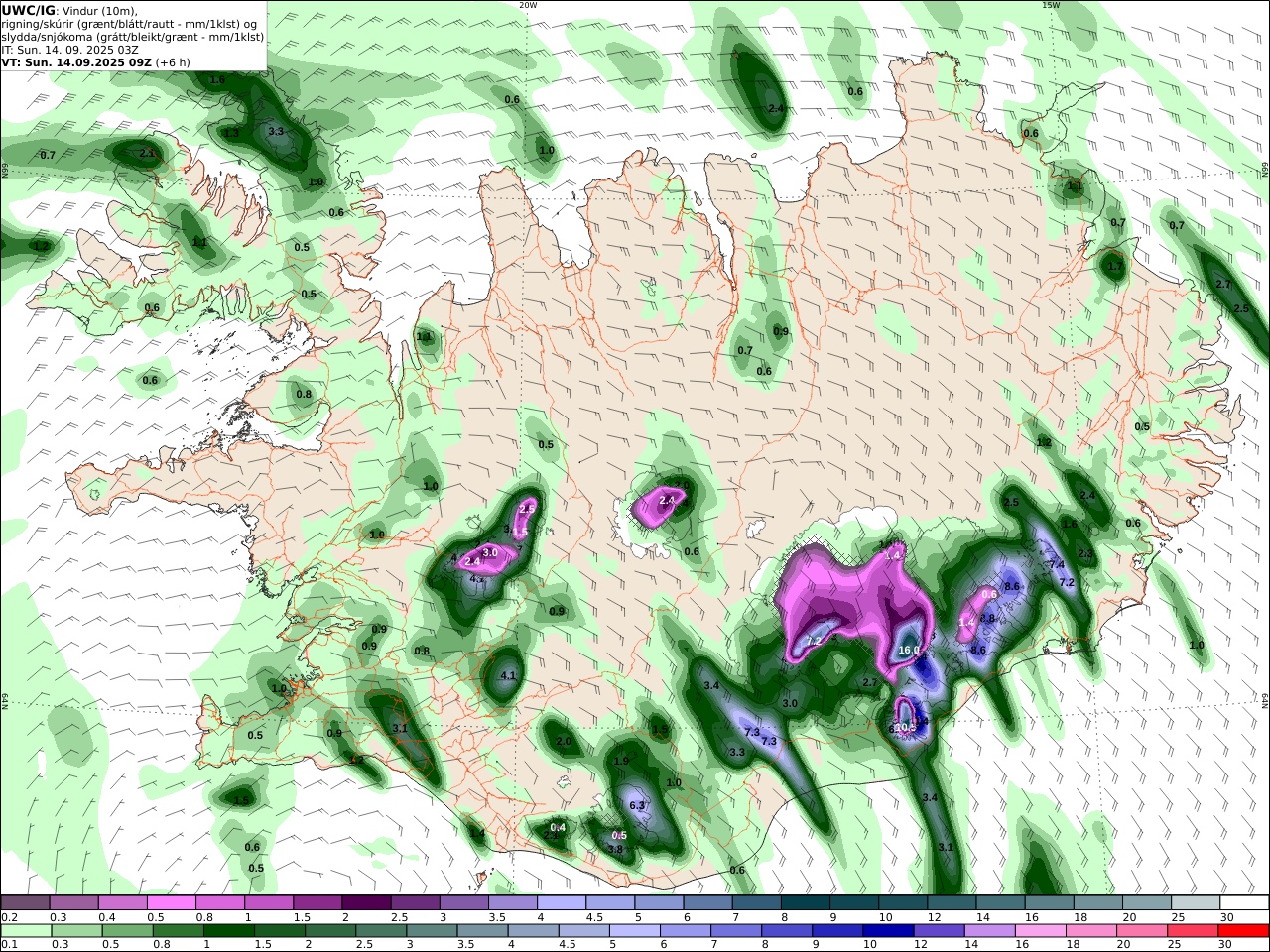
Task: Click the 7.2 value inside the pink area
Action: tap(814, 642)
